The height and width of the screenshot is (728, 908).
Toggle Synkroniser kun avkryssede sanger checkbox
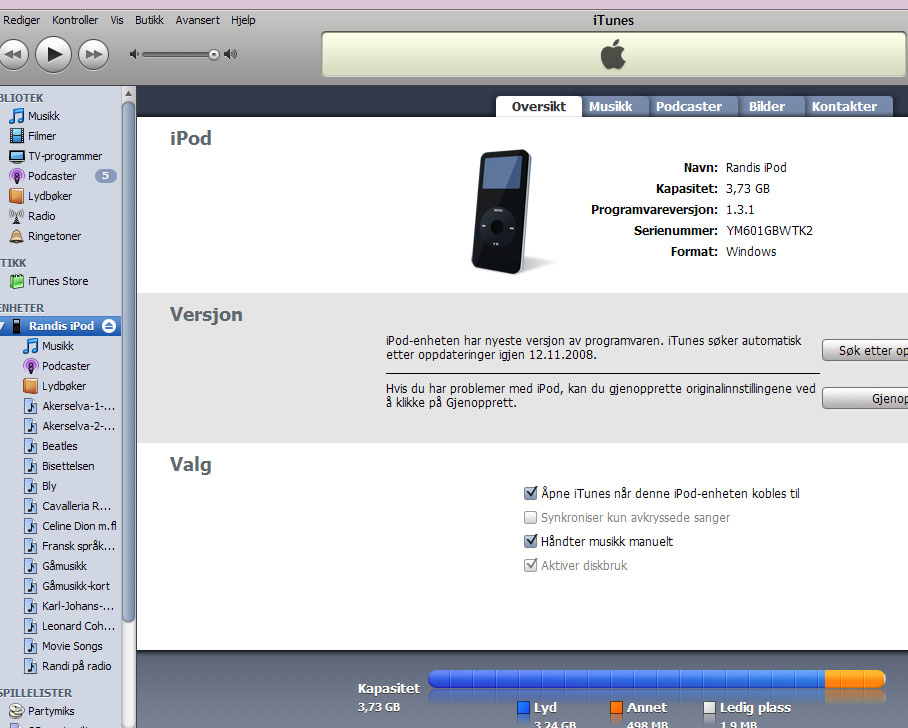tap(530, 517)
